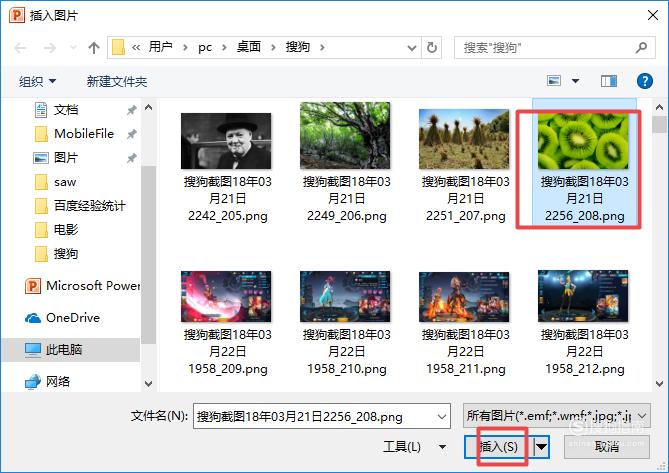Change the view layout icon
Screen dimensions: 669x473
(554, 81)
